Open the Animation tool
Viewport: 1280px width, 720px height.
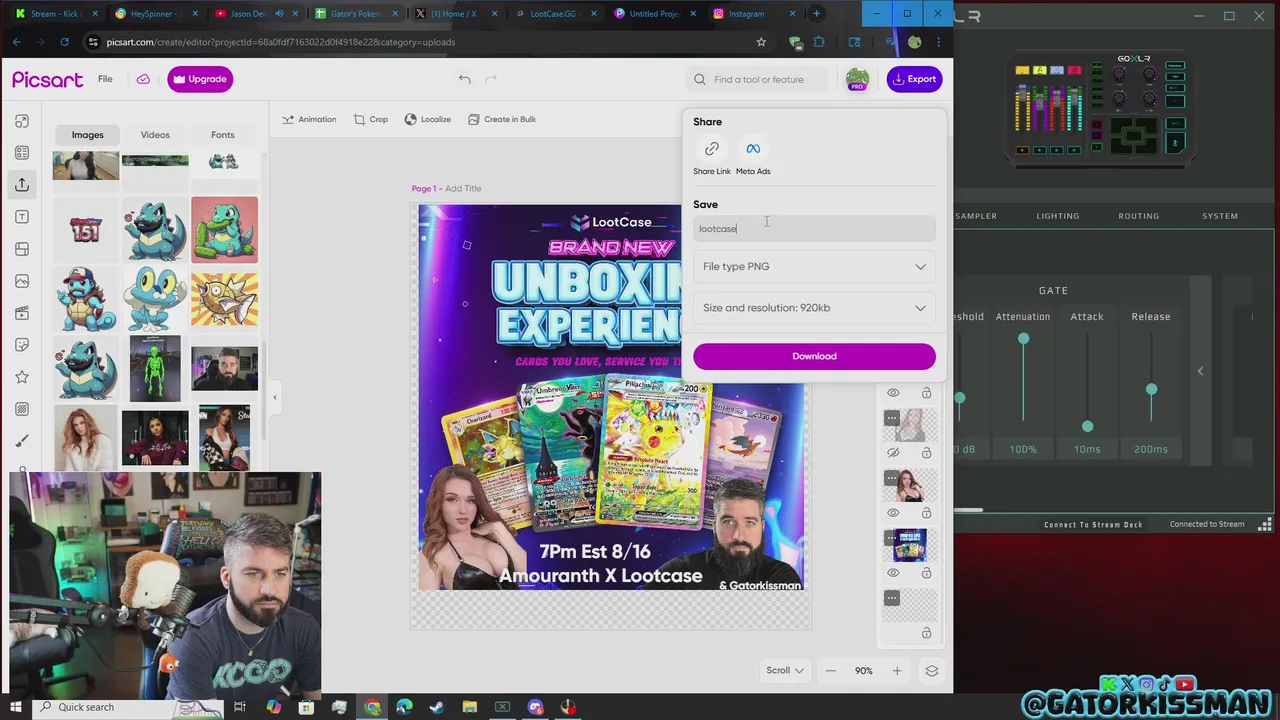[309, 120]
